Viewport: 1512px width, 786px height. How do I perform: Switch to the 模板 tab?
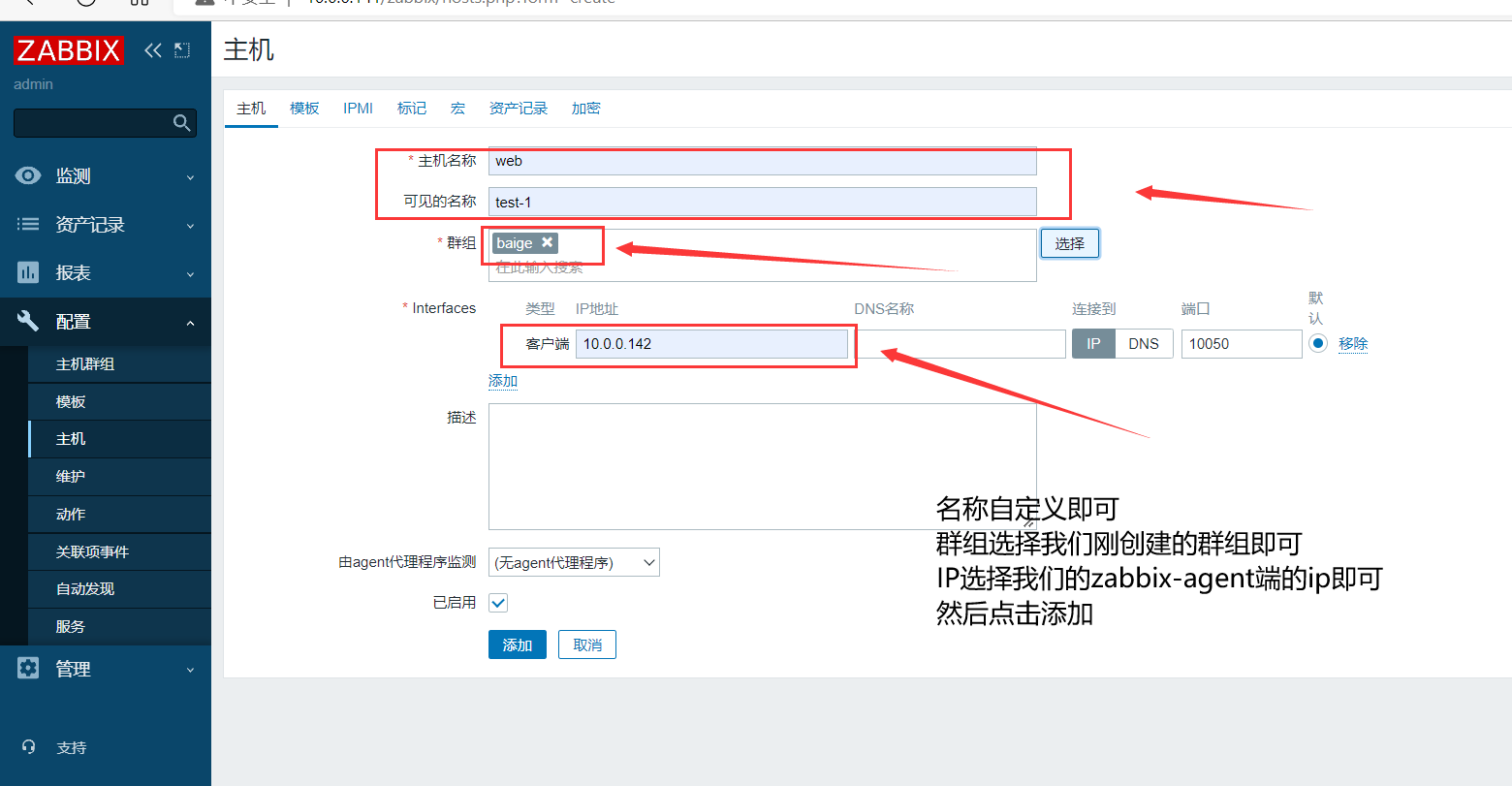[x=304, y=109]
